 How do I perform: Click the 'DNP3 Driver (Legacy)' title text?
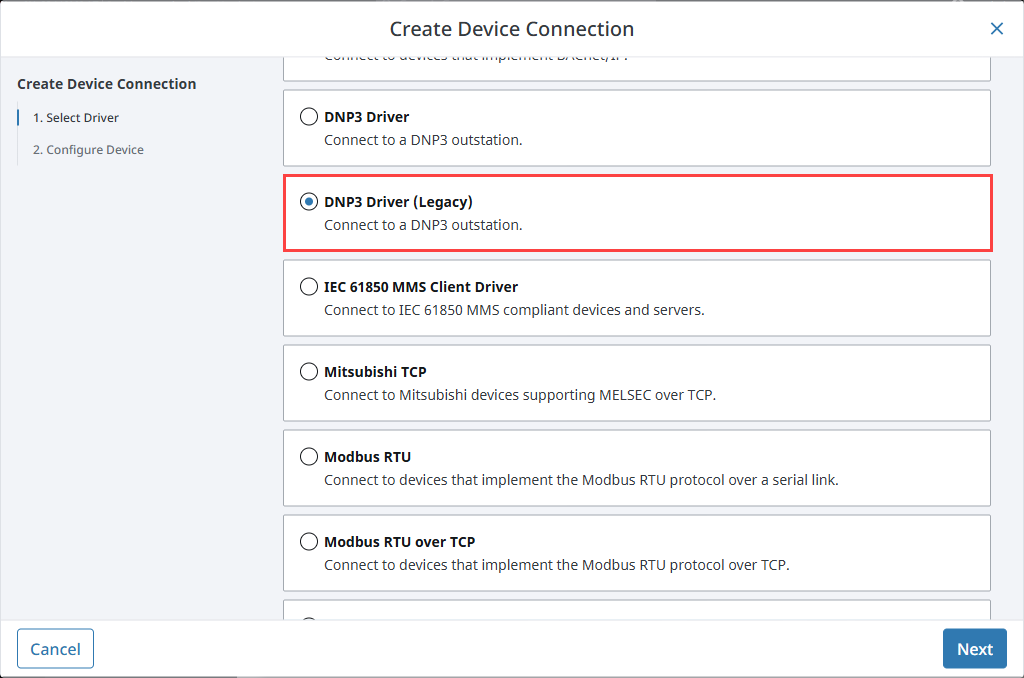pyautogui.click(x=398, y=202)
